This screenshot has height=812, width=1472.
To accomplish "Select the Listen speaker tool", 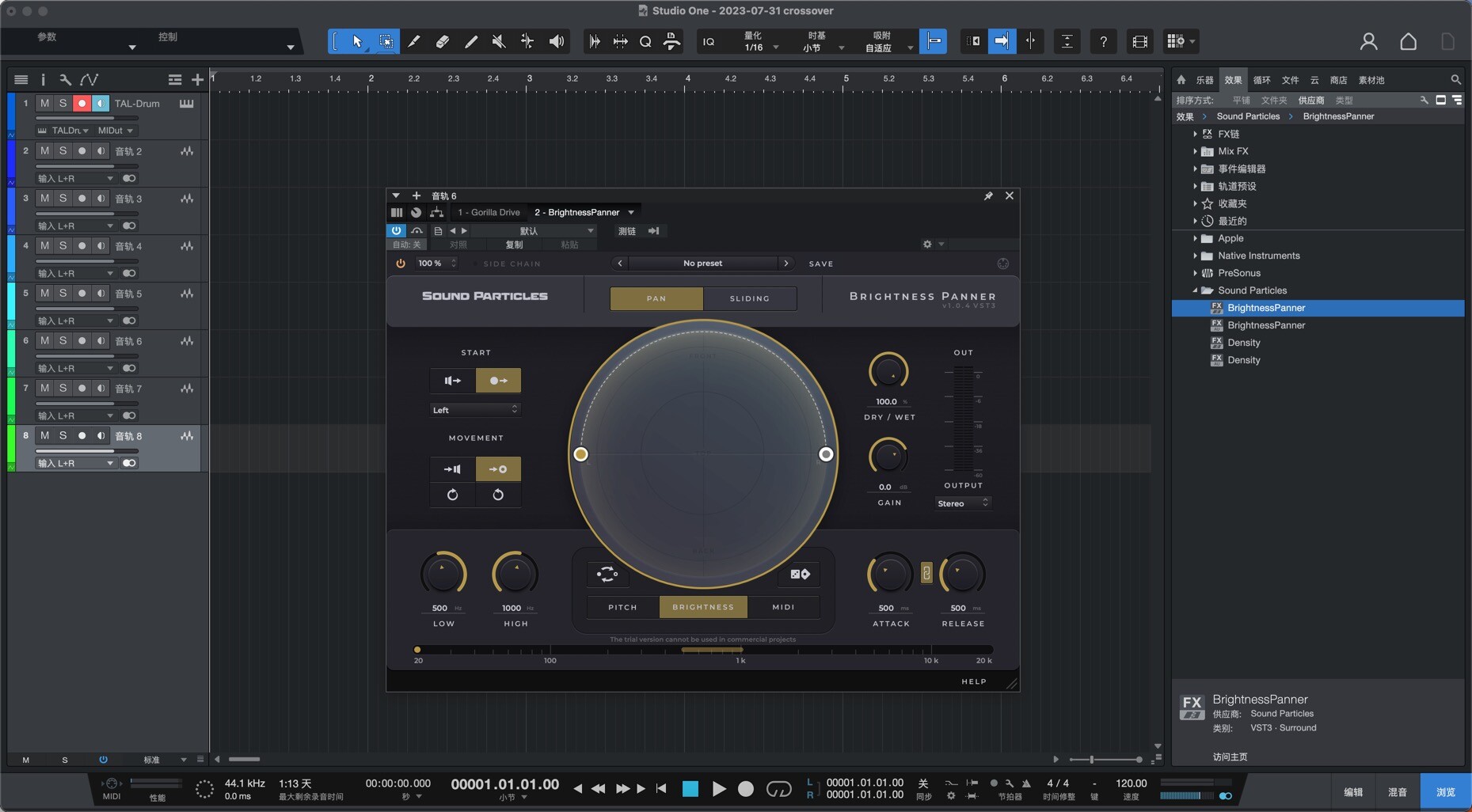I will tap(557, 41).
